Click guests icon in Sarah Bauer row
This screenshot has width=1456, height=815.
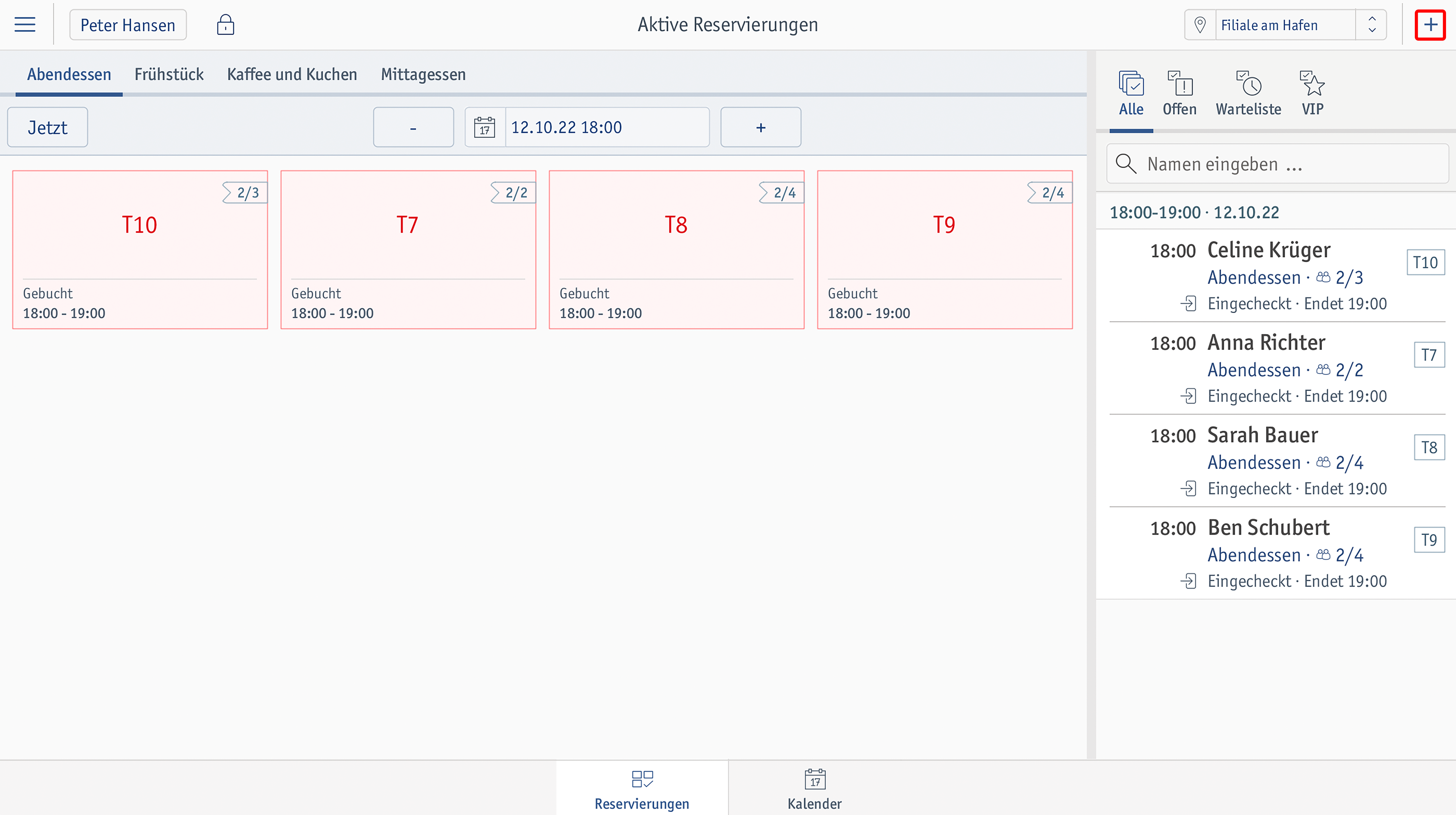coord(1323,462)
